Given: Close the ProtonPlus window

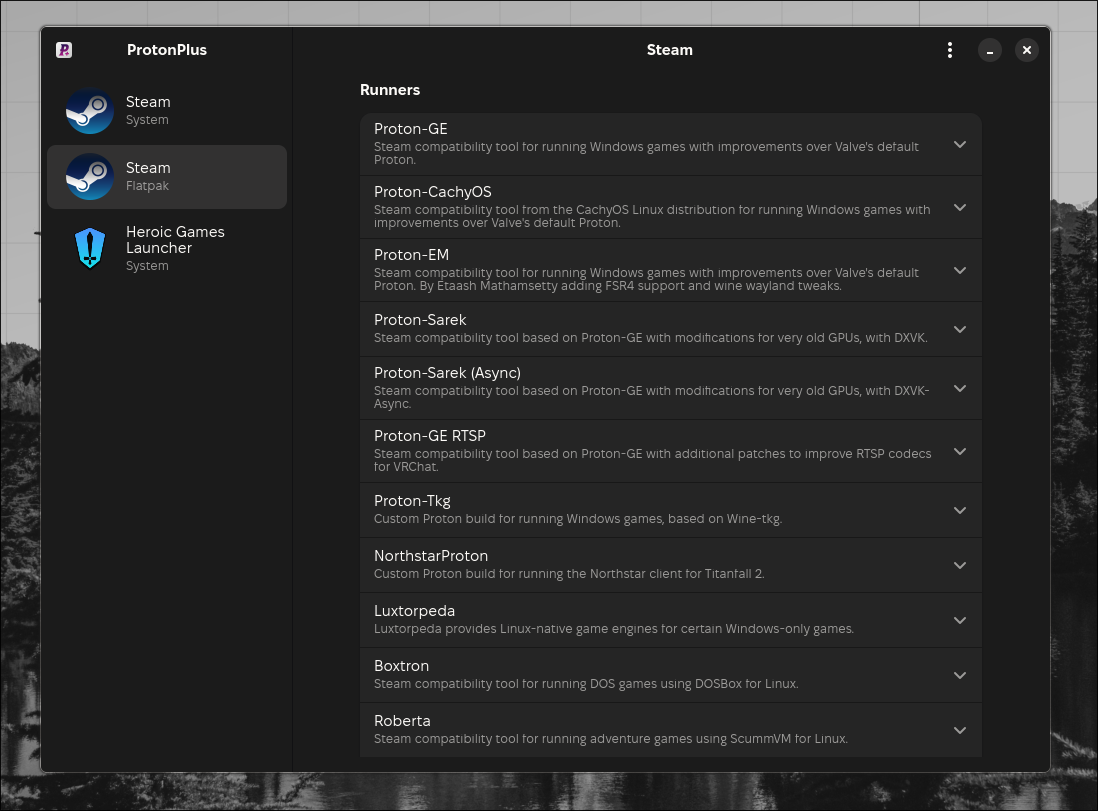Looking at the screenshot, I should pos(1026,50).
